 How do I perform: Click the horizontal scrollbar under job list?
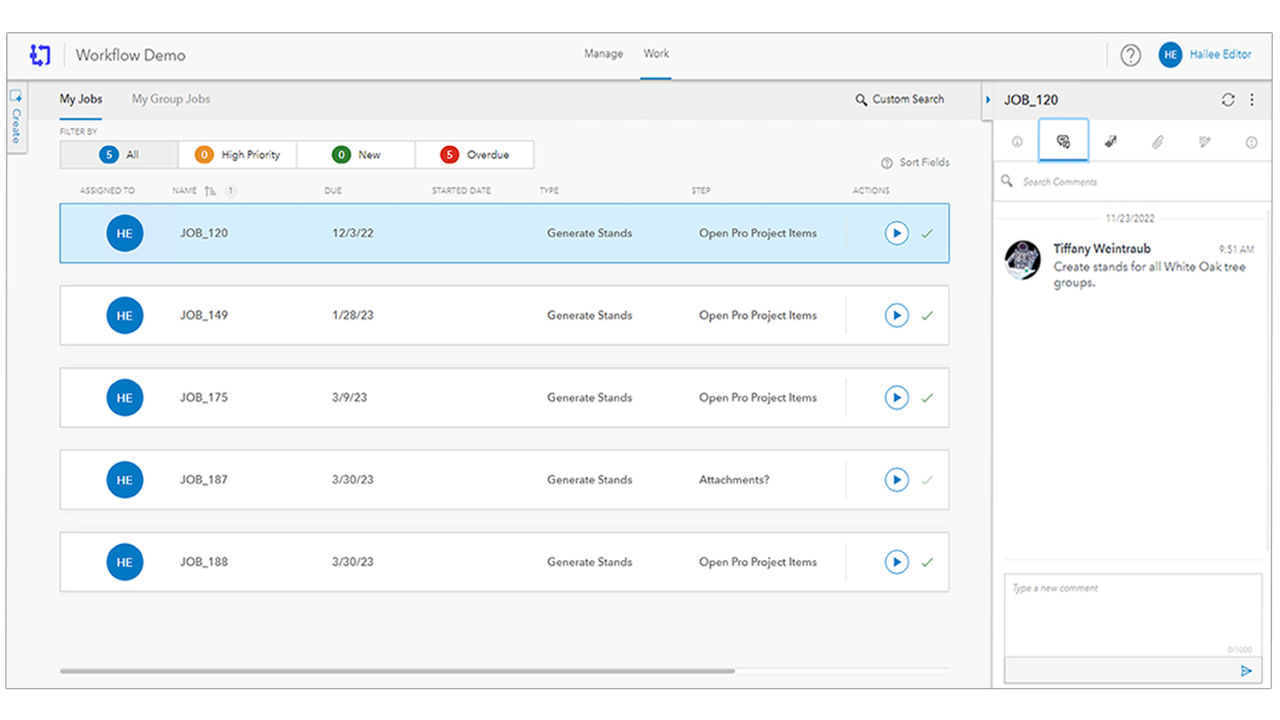(x=397, y=671)
